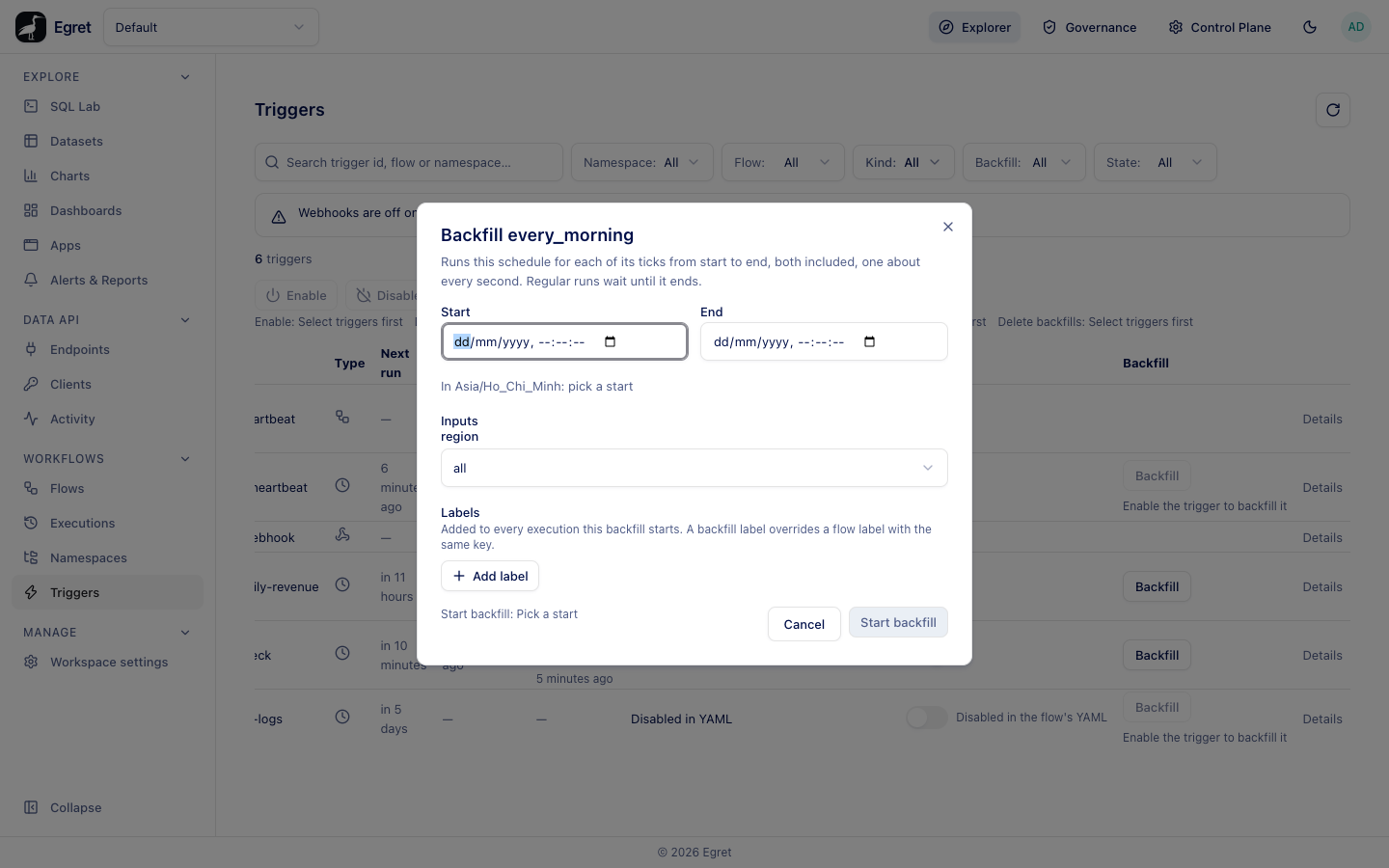
Task: Collapse the EXPLORE section chevron
Action: [185, 77]
